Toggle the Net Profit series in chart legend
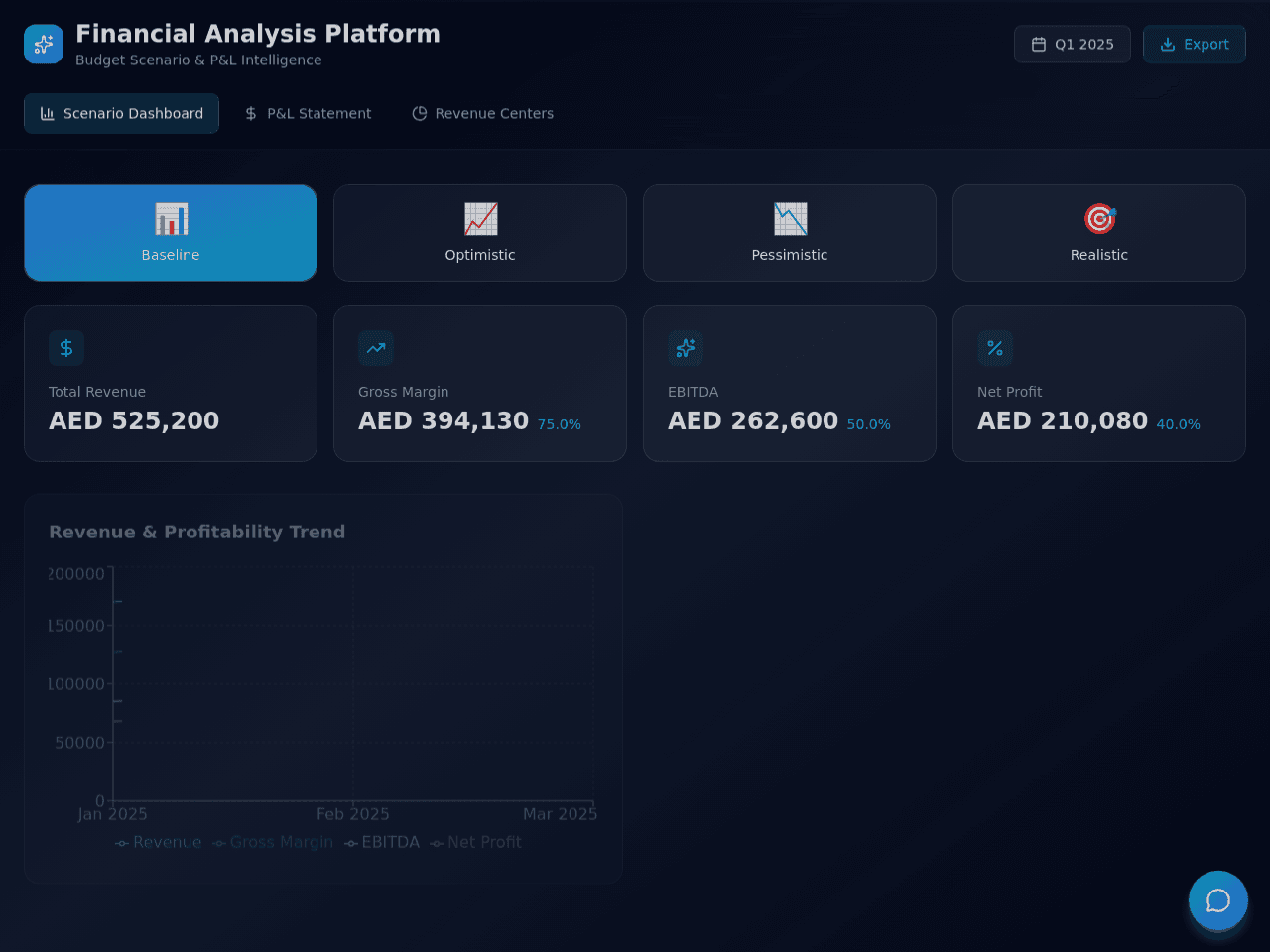1270x952 pixels. (475, 842)
